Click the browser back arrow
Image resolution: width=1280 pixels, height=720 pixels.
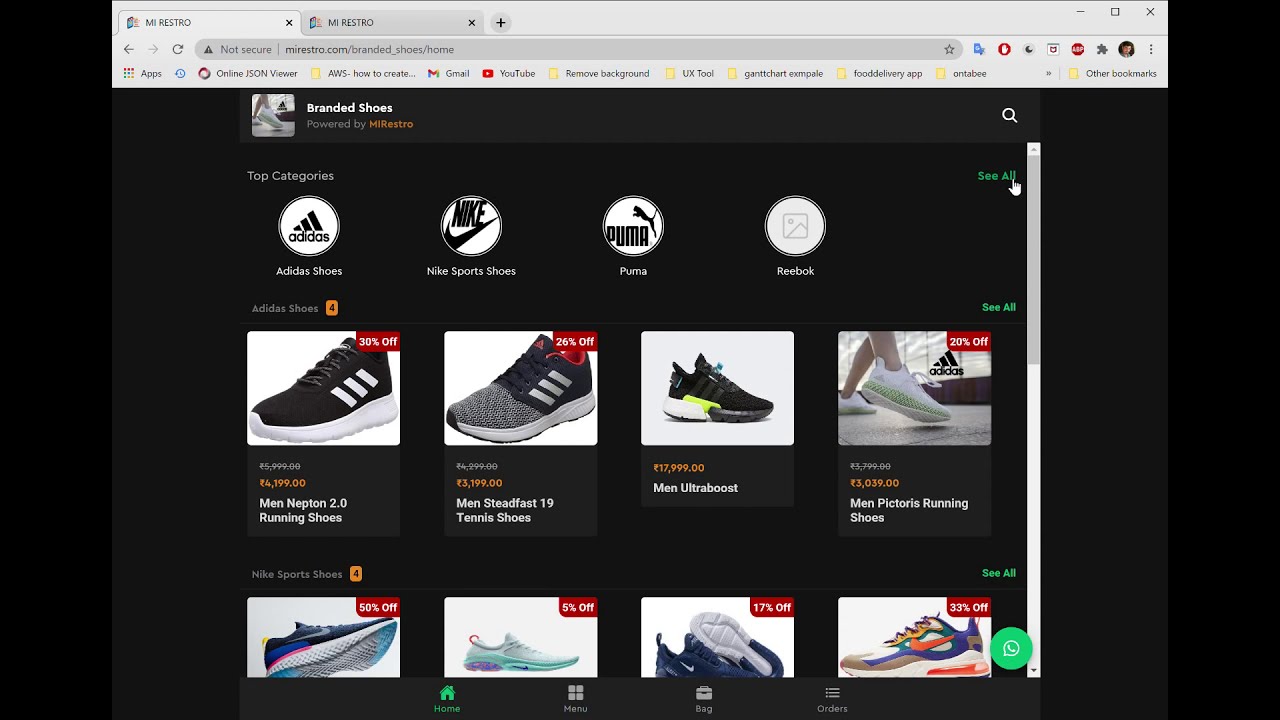(128, 49)
